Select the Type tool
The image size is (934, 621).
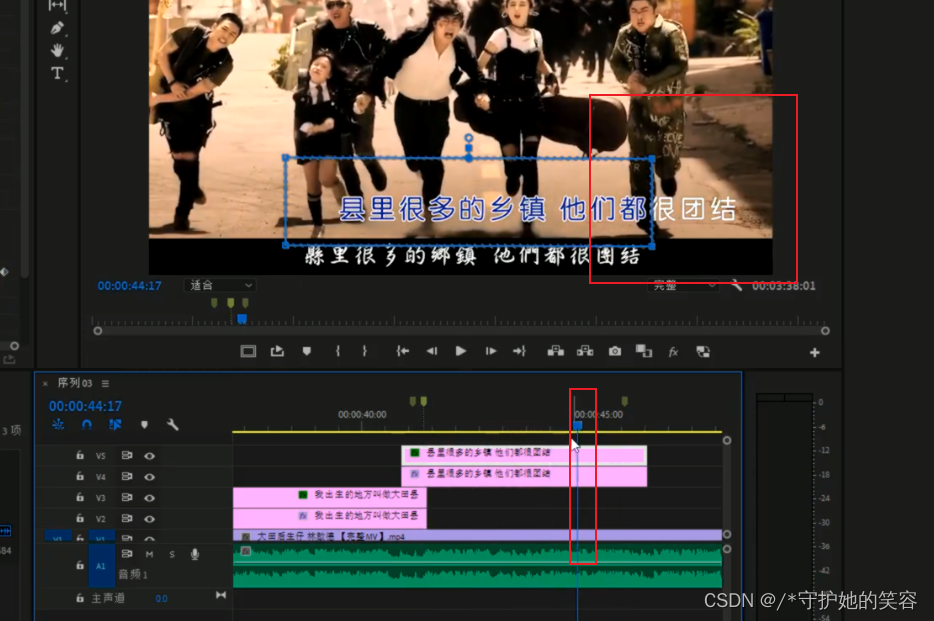[57, 73]
